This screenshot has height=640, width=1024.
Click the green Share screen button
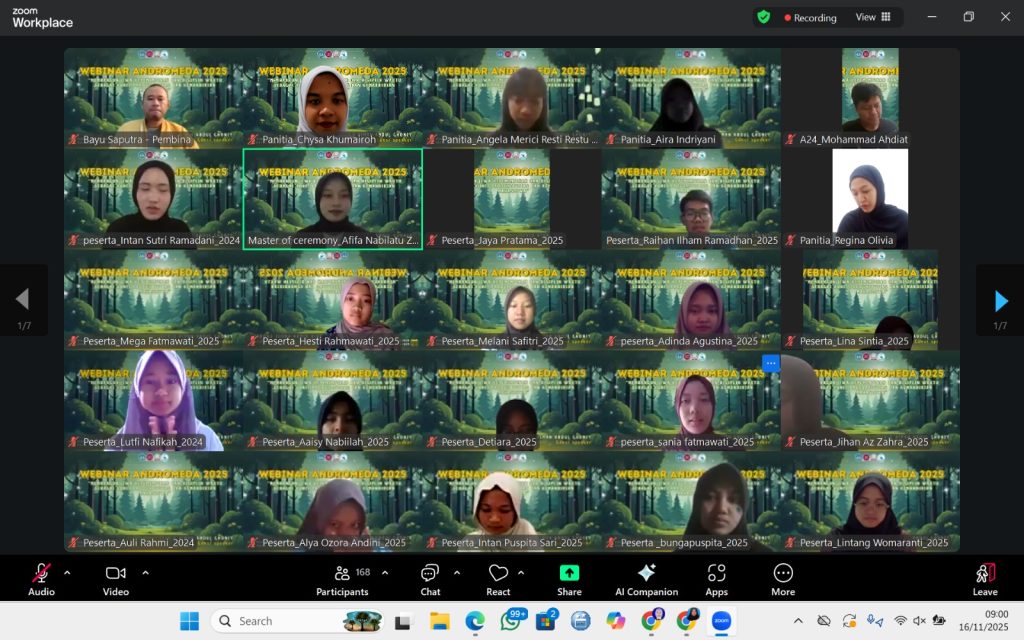click(x=569, y=578)
